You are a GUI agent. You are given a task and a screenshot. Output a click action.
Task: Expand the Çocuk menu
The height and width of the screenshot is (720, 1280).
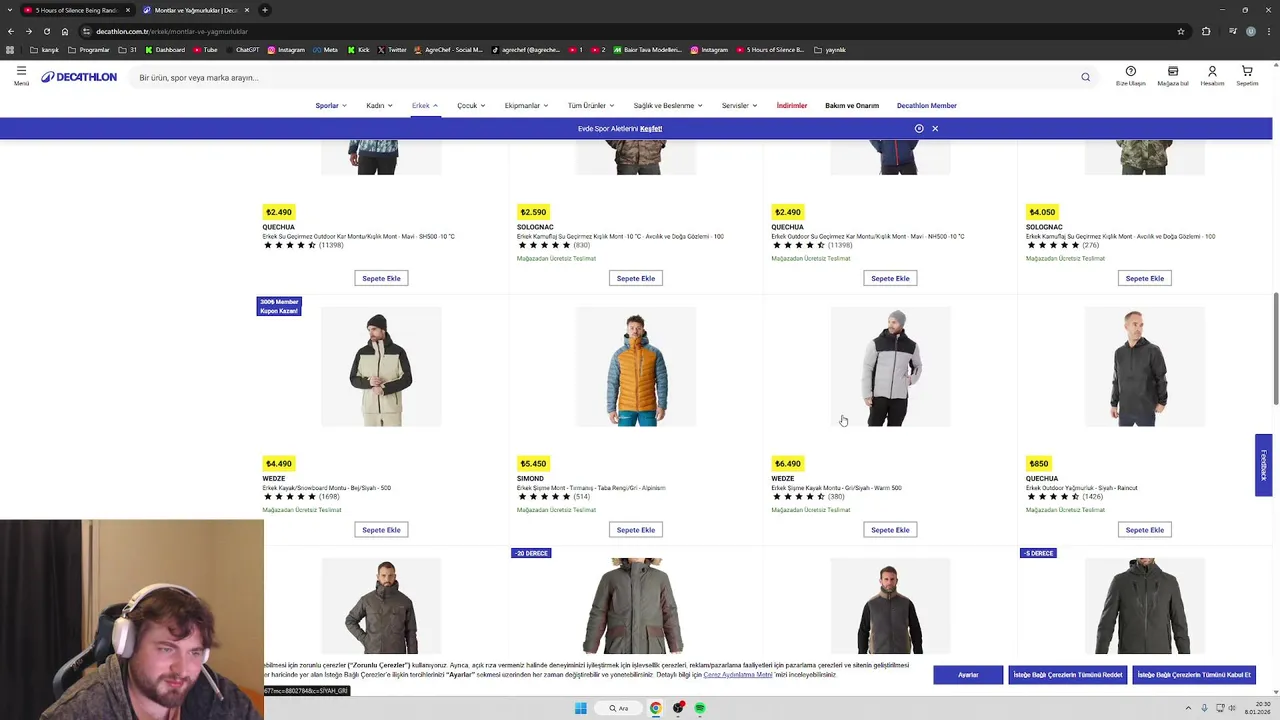[471, 105]
